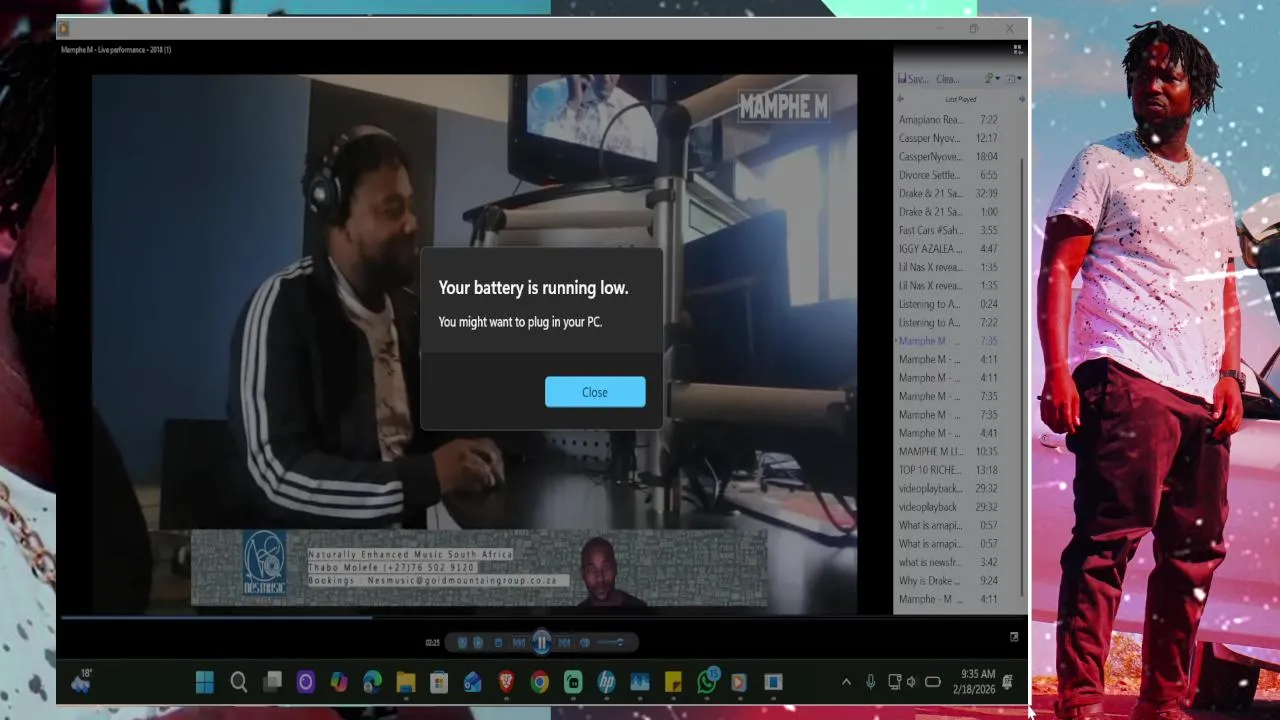Open Task View from the taskbar

[x=272, y=682]
